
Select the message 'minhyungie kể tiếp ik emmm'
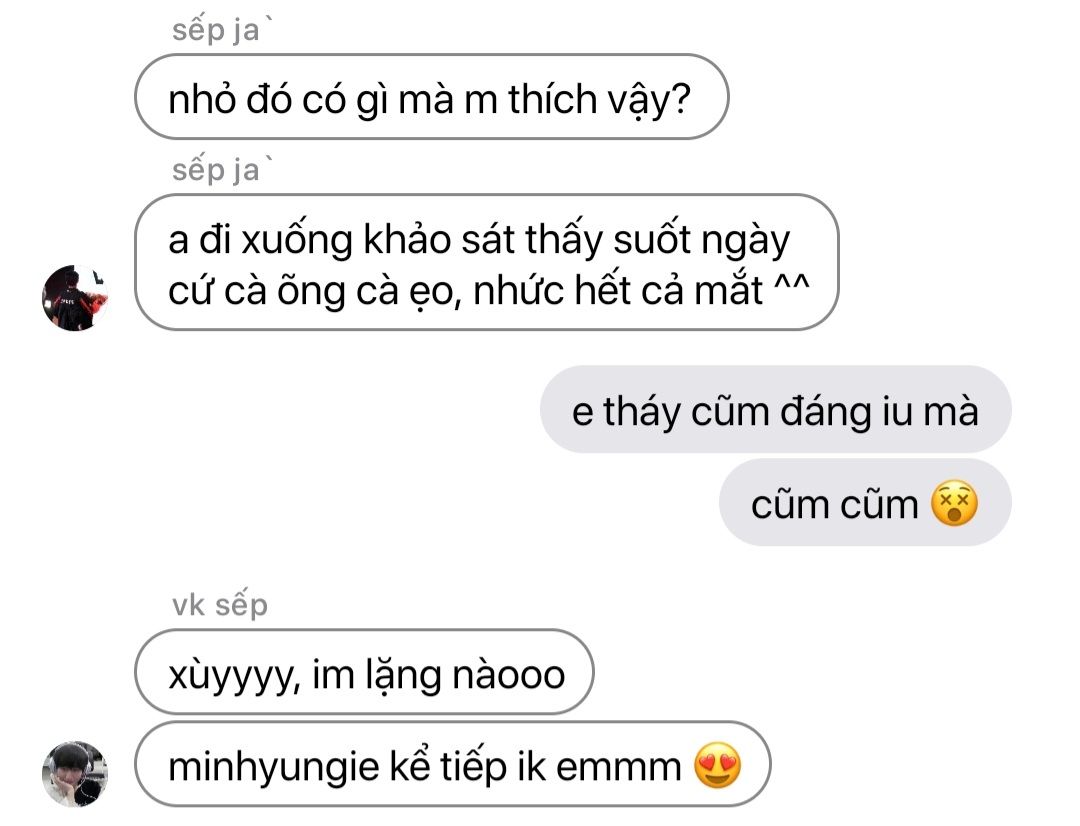click(453, 764)
